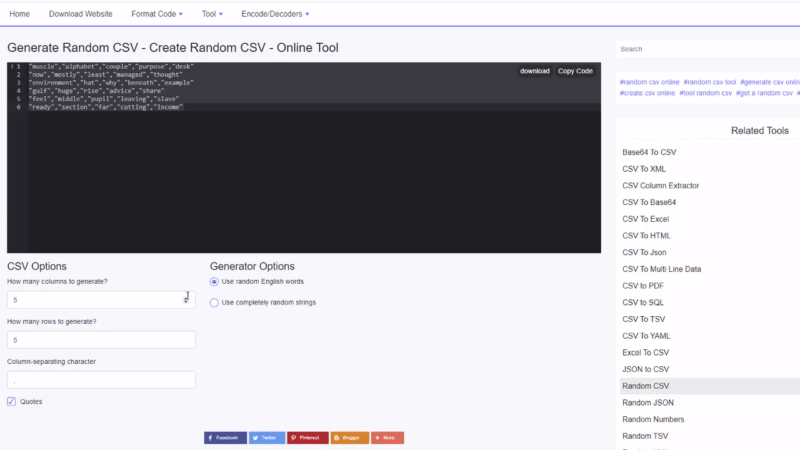
Task: Share page via Facebook button
Action: click(225, 438)
